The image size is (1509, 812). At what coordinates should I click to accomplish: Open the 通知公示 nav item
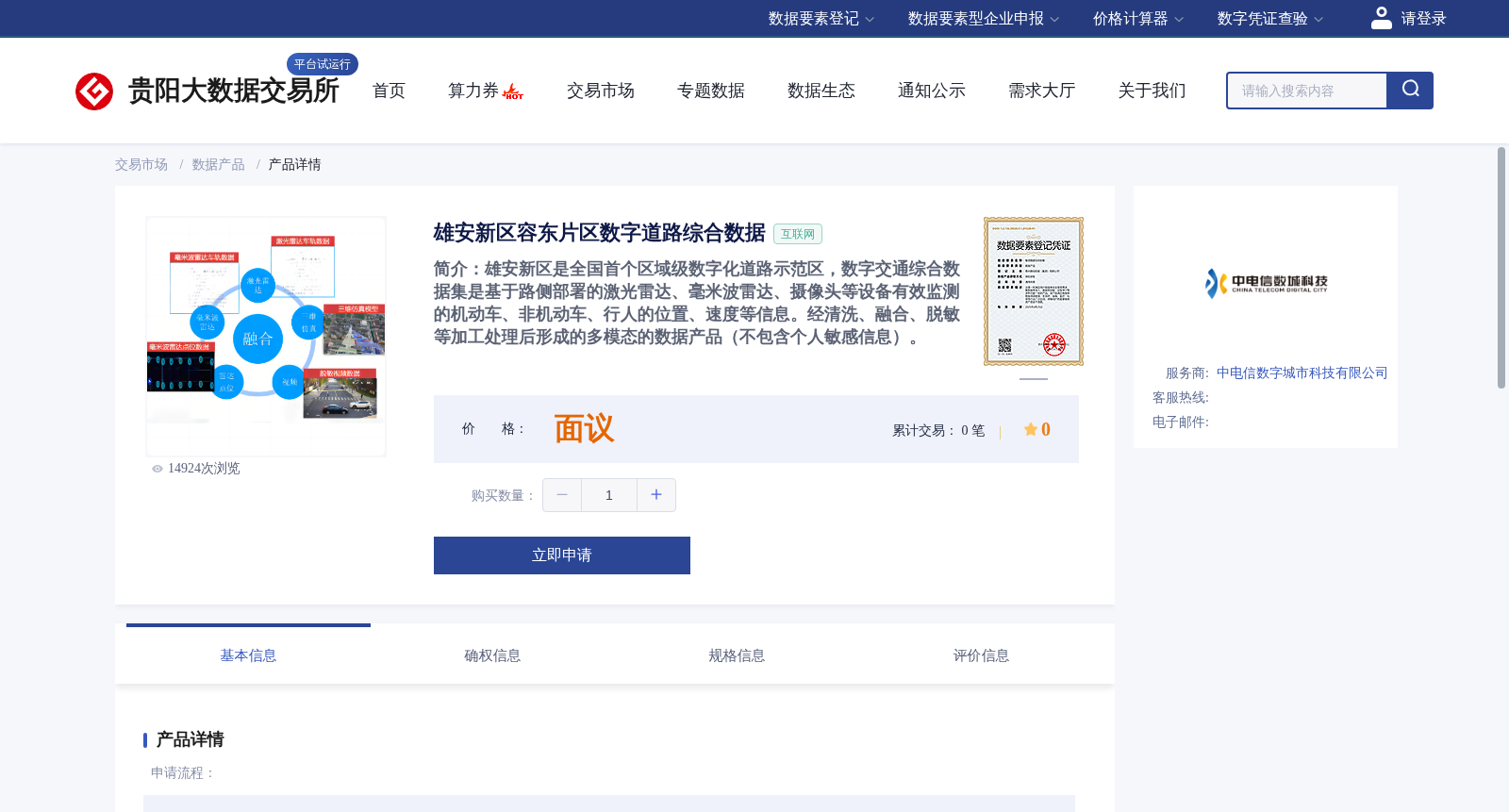(932, 91)
